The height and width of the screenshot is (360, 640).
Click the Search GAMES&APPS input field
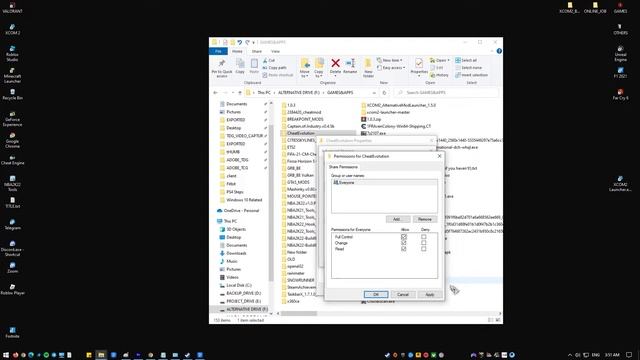click(x=447, y=93)
